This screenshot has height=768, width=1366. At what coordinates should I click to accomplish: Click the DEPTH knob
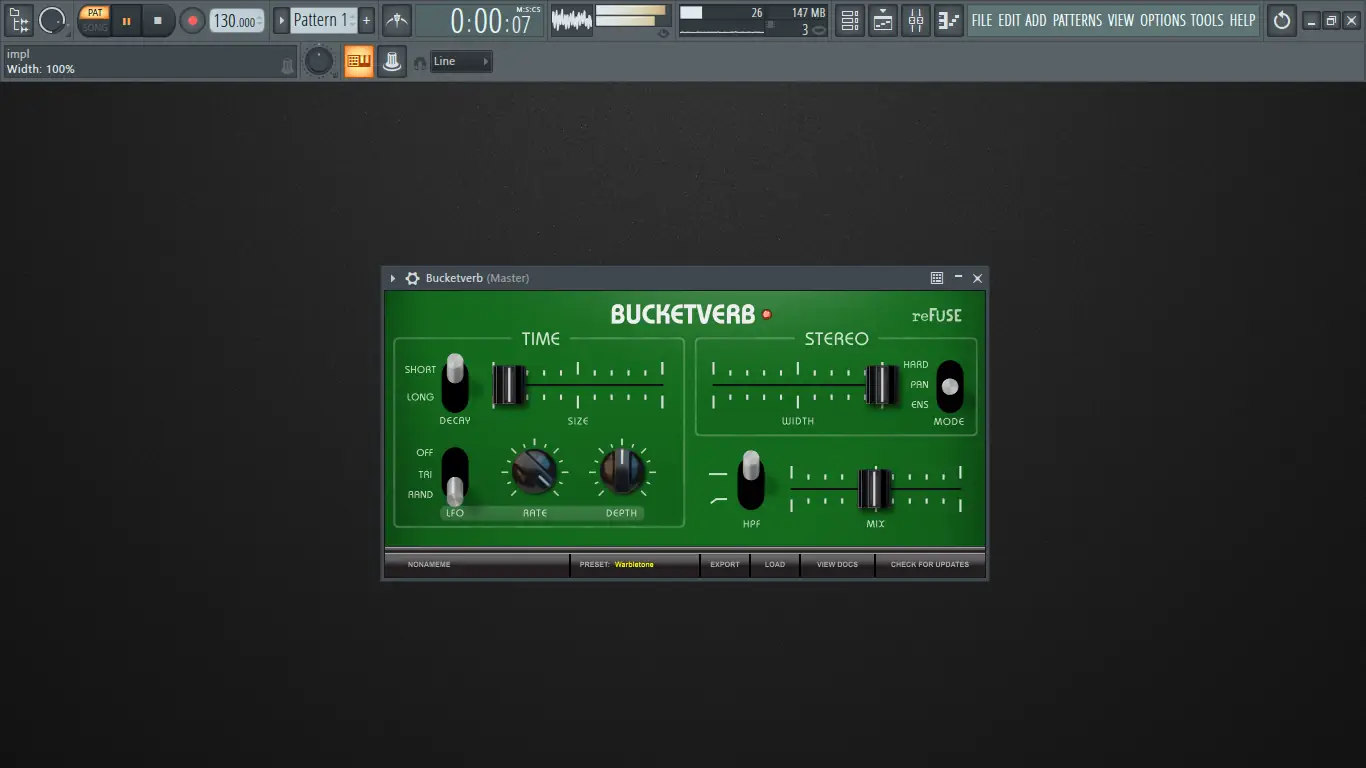tap(622, 470)
